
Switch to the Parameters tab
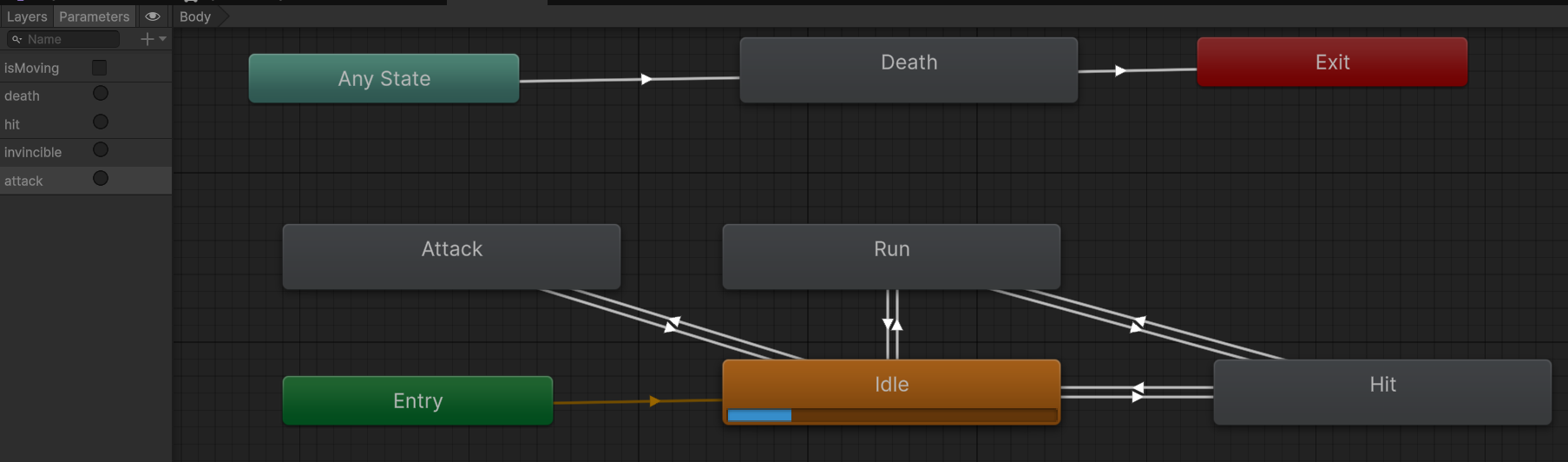coord(94,16)
